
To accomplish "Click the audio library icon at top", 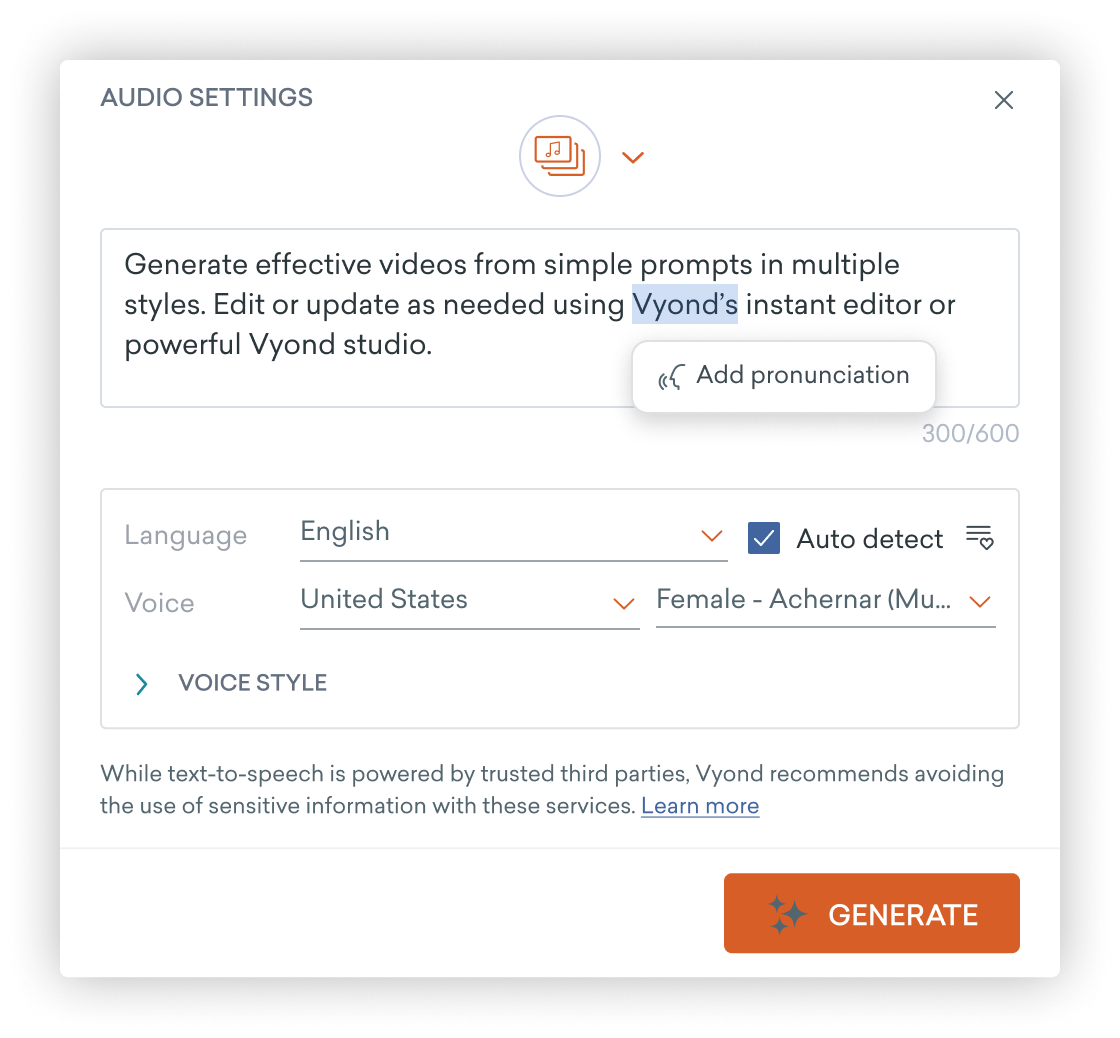I will pyautogui.click(x=559, y=156).
